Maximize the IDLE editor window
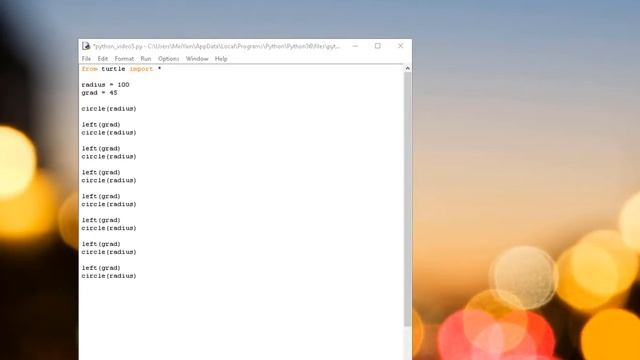Viewport: 640px width, 360px height. [378, 46]
